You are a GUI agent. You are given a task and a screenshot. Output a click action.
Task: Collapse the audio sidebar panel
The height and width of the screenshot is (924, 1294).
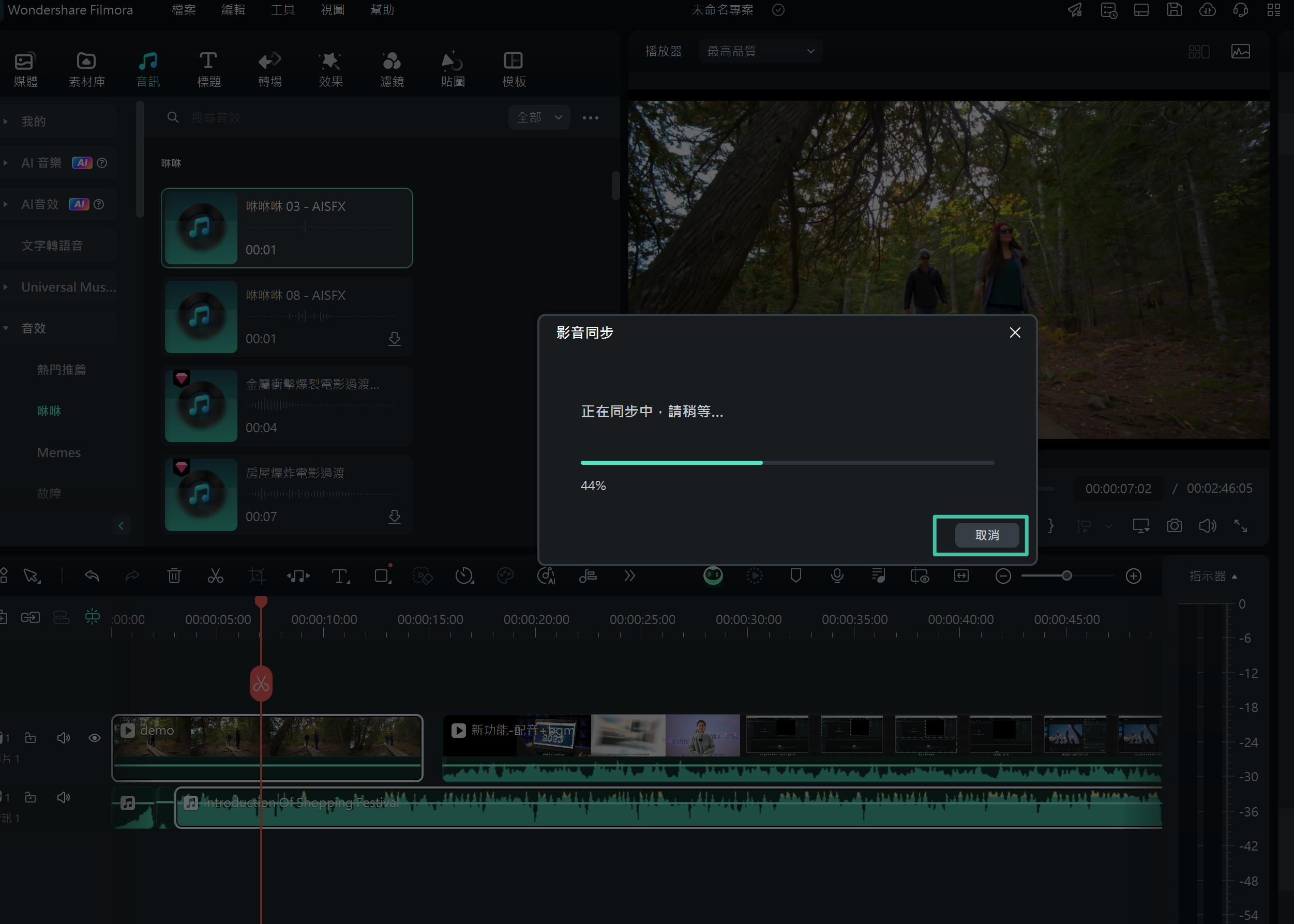[x=121, y=526]
